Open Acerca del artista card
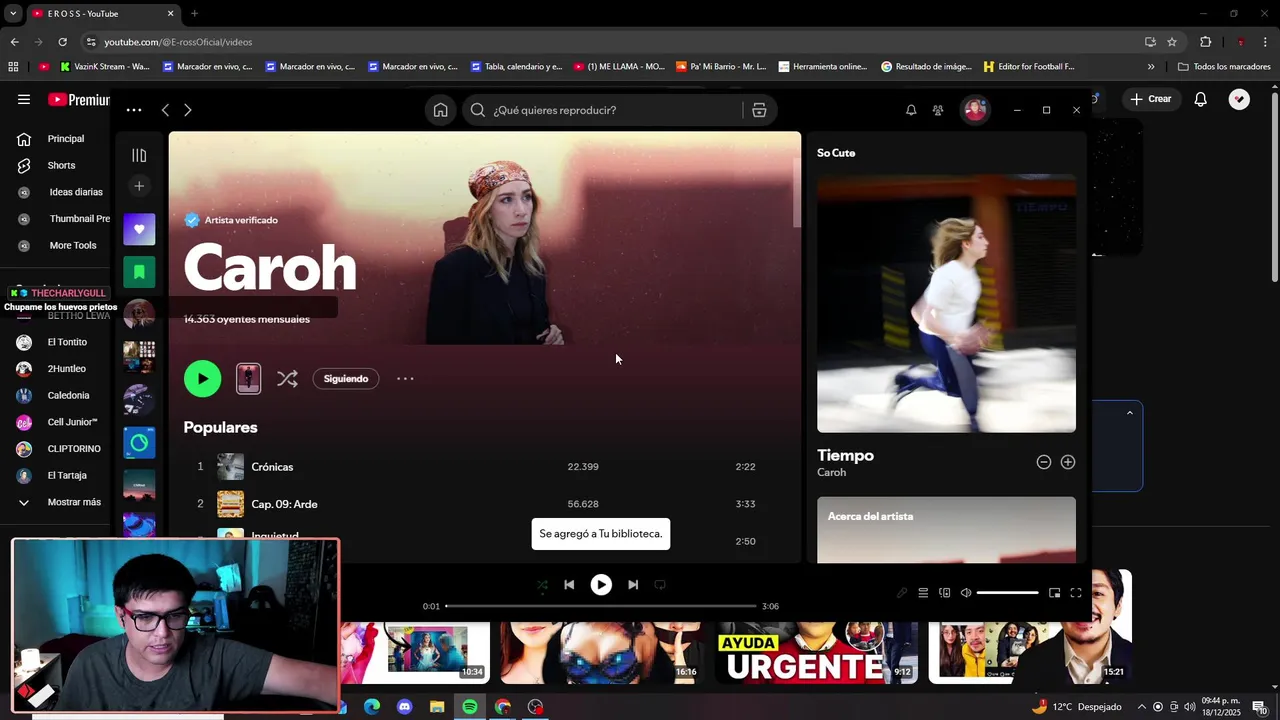 (946, 530)
